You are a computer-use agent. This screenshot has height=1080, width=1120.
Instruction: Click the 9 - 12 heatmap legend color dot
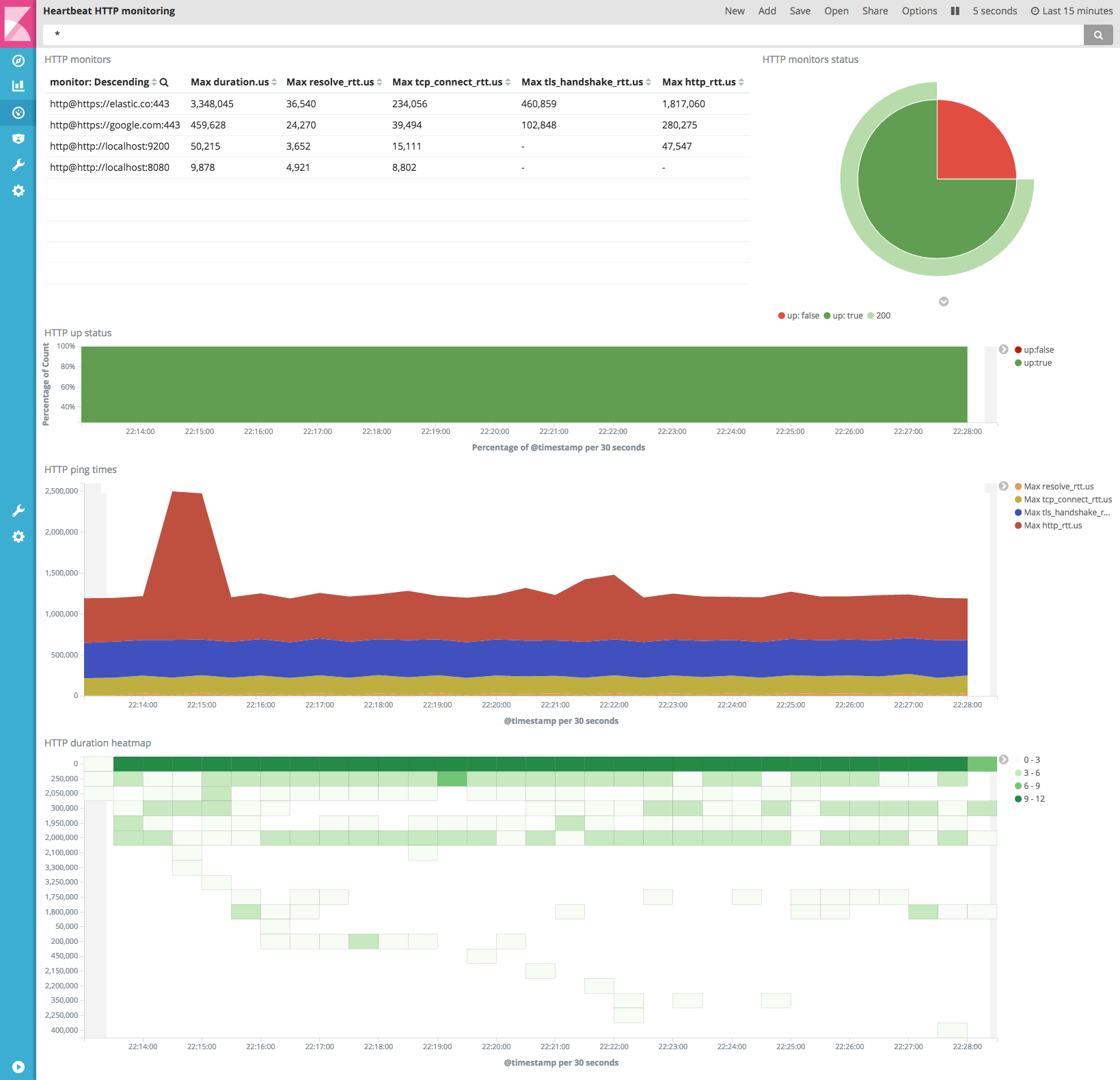1018,799
